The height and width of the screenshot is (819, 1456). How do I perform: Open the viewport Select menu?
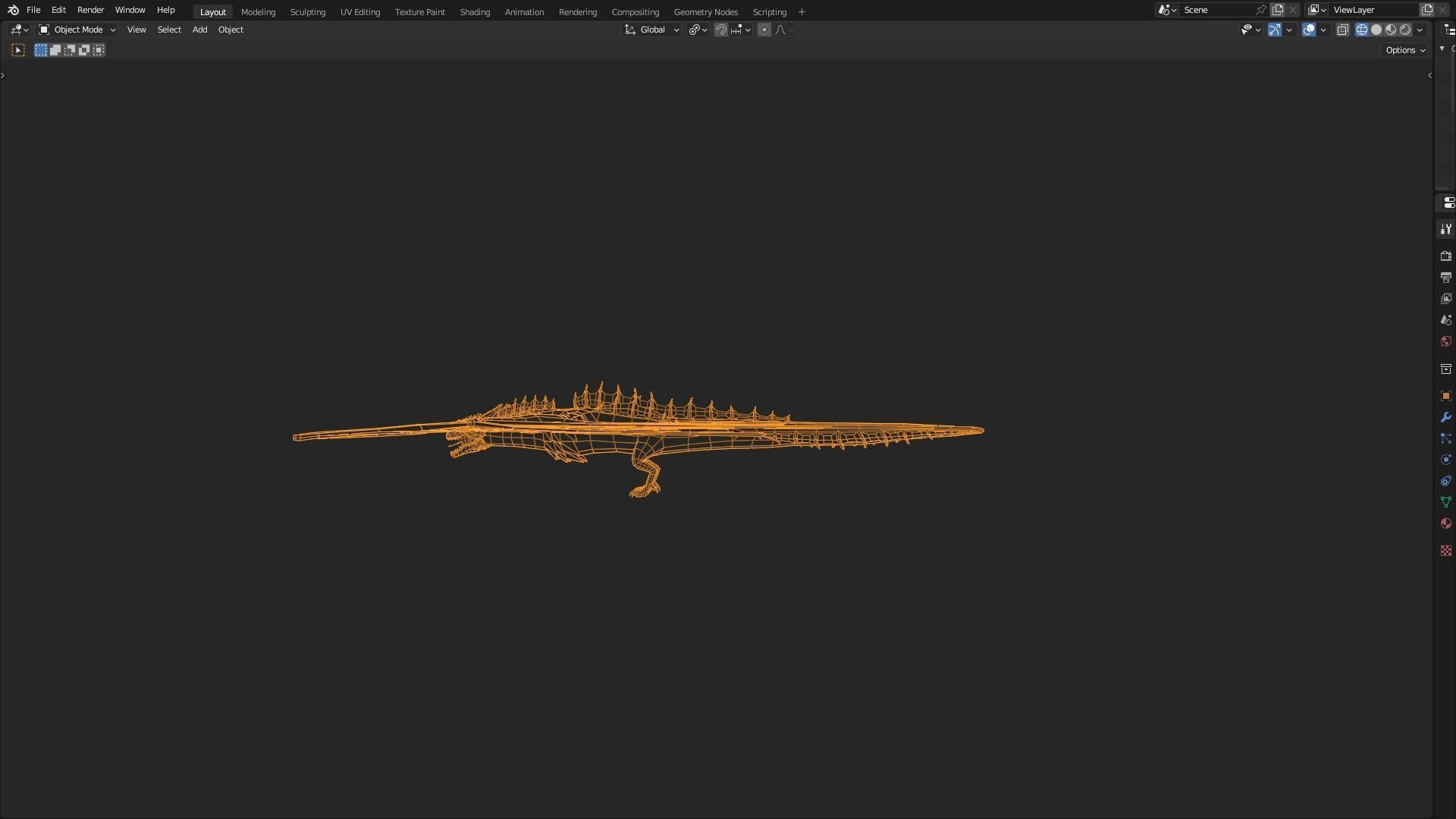pos(169,30)
